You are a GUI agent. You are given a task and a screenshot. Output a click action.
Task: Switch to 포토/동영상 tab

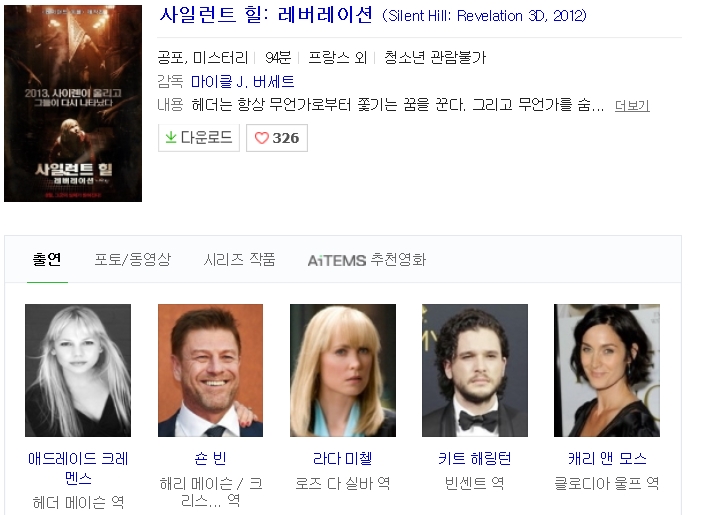[x=133, y=259]
